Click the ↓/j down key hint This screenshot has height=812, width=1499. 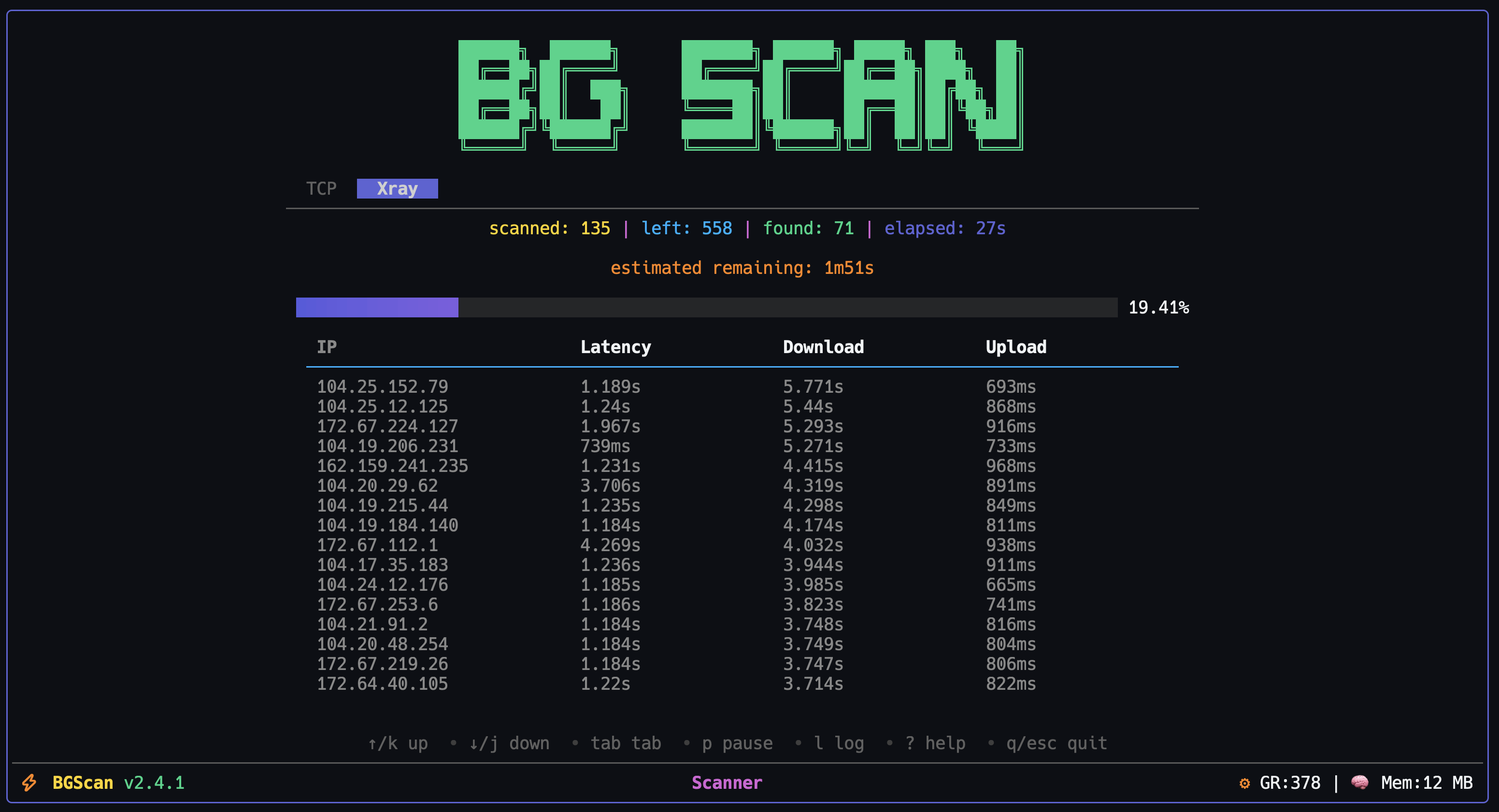pyautogui.click(x=509, y=743)
